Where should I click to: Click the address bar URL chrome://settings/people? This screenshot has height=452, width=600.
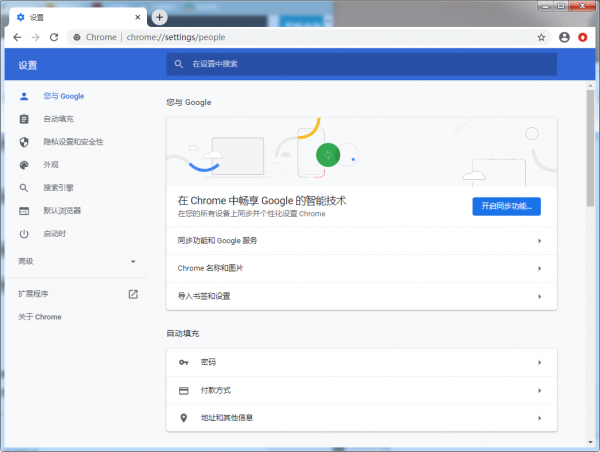coord(176,37)
